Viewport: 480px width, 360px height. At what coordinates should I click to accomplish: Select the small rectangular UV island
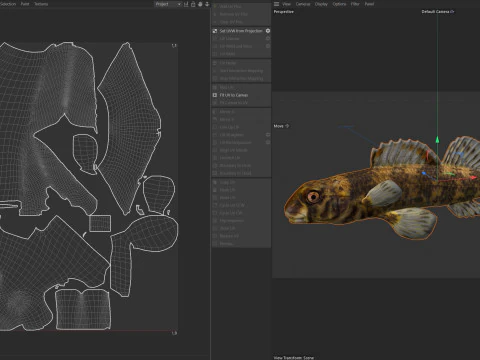click(x=100, y=223)
